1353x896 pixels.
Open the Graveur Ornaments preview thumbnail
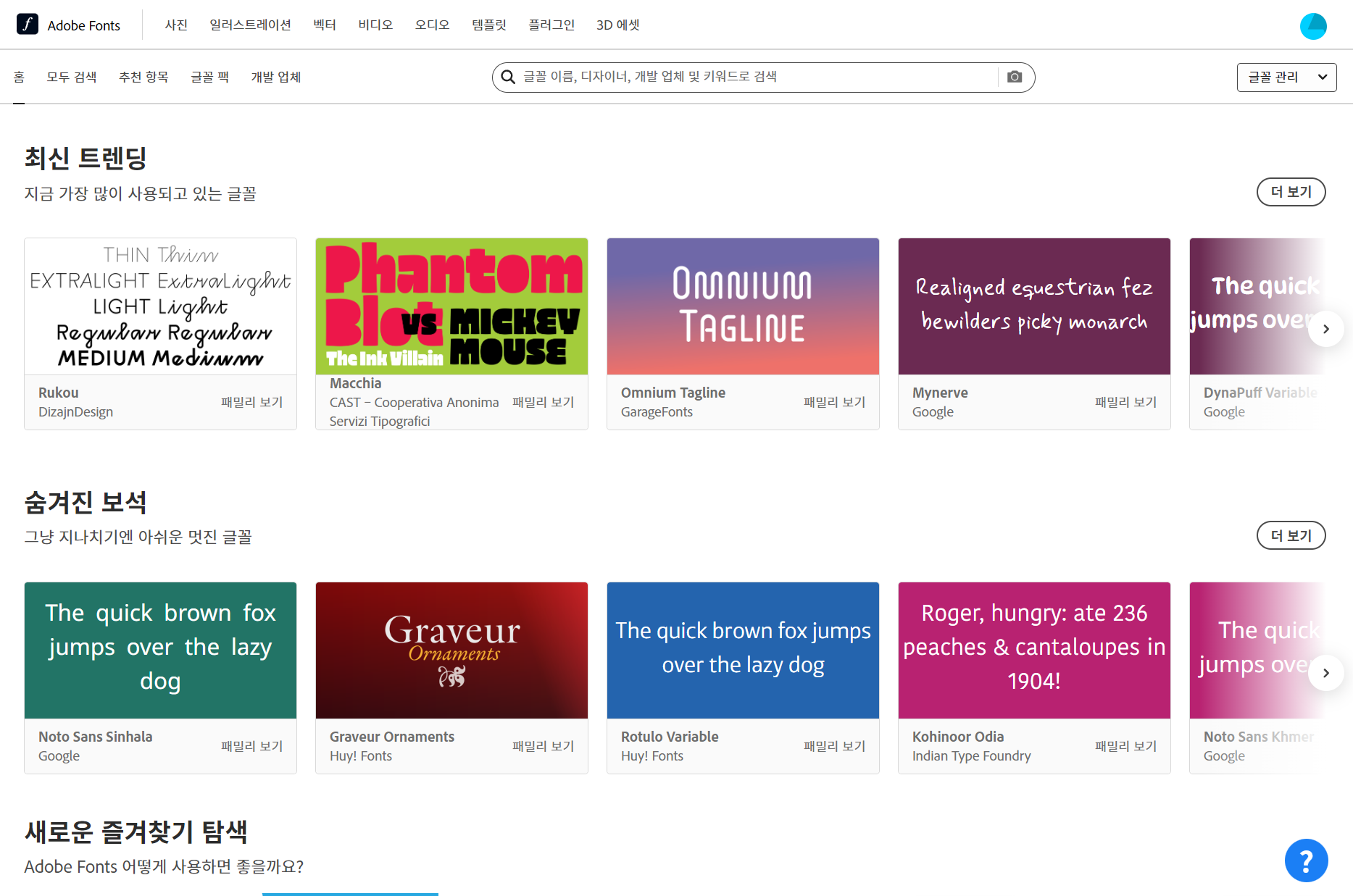click(x=451, y=650)
